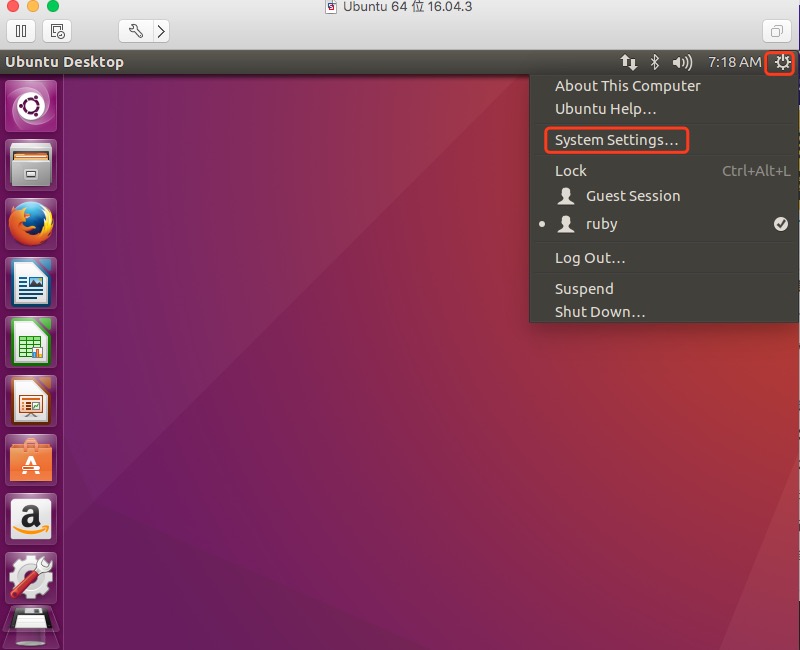Take a VM snapshot toolbar button

click(57, 31)
